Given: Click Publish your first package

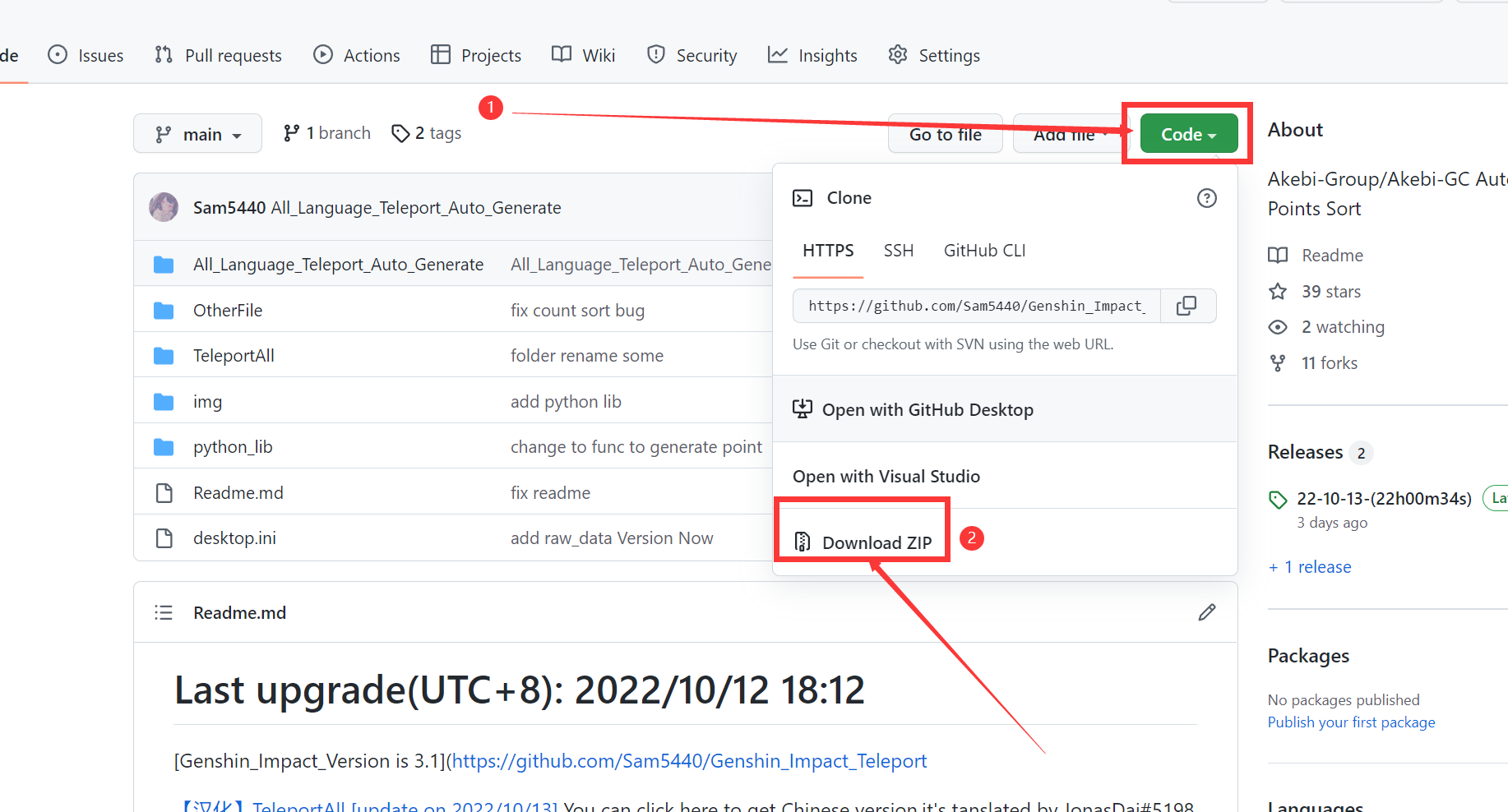Looking at the screenshot, I should point(1351,722).
